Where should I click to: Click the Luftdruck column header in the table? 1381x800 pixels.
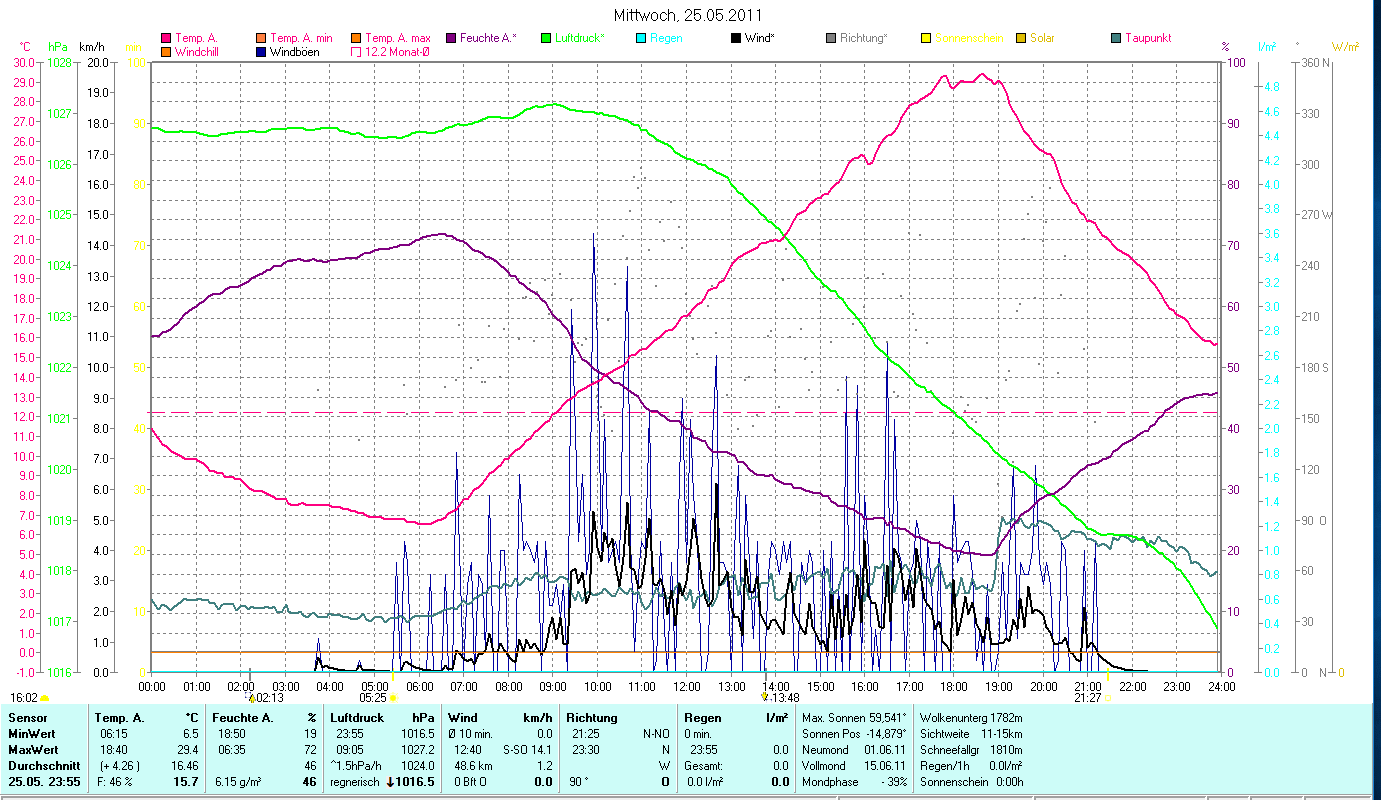[x=357, y=717]
